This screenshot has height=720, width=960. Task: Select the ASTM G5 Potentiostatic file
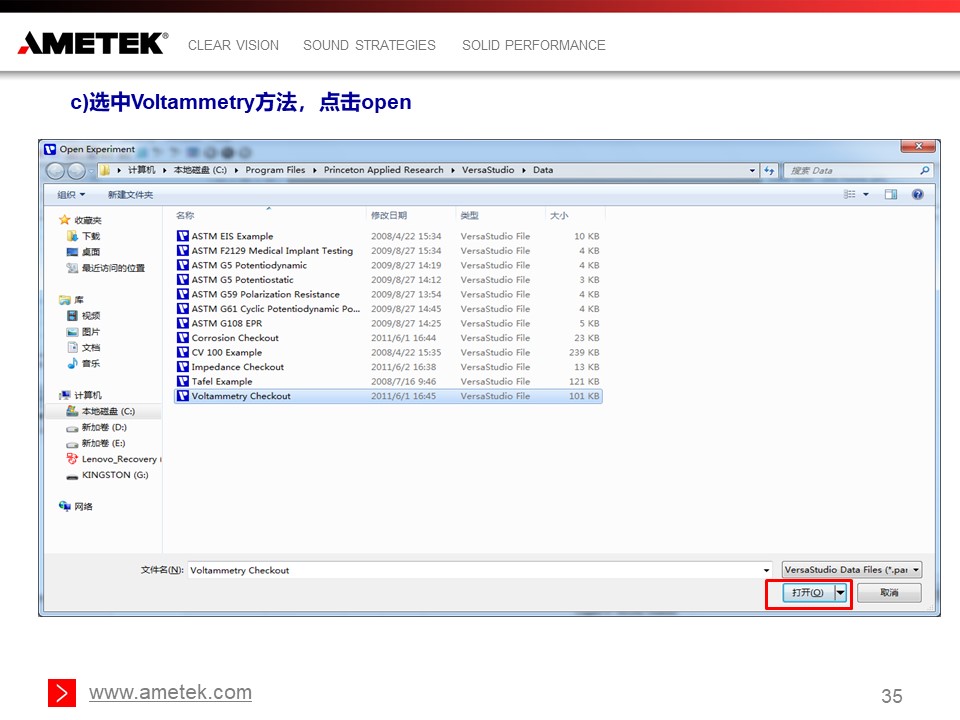point(388,280)
